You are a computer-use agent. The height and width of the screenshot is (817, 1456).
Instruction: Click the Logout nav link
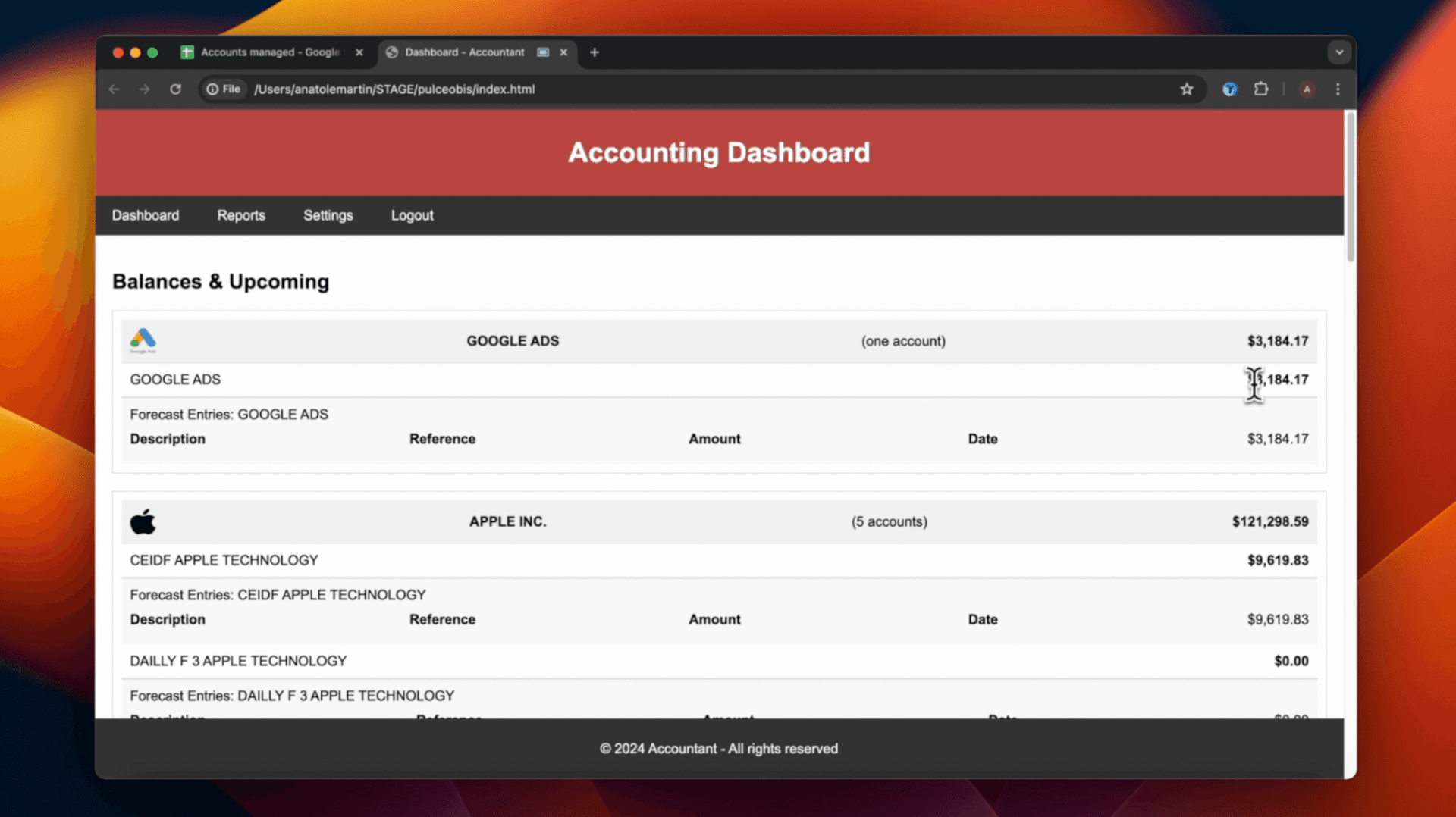(413, 215)
